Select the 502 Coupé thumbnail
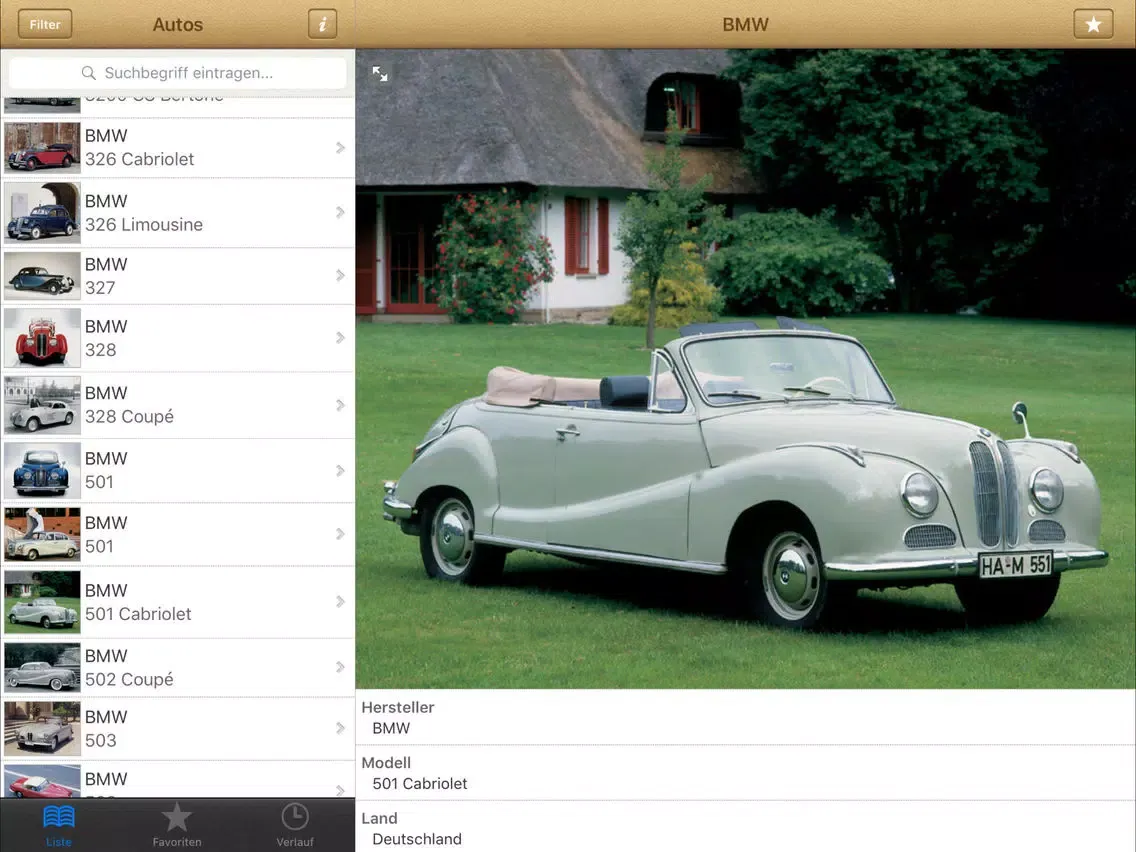Image resolution: width=1136 pixels, height=852 pixels. tap(42, 667)
